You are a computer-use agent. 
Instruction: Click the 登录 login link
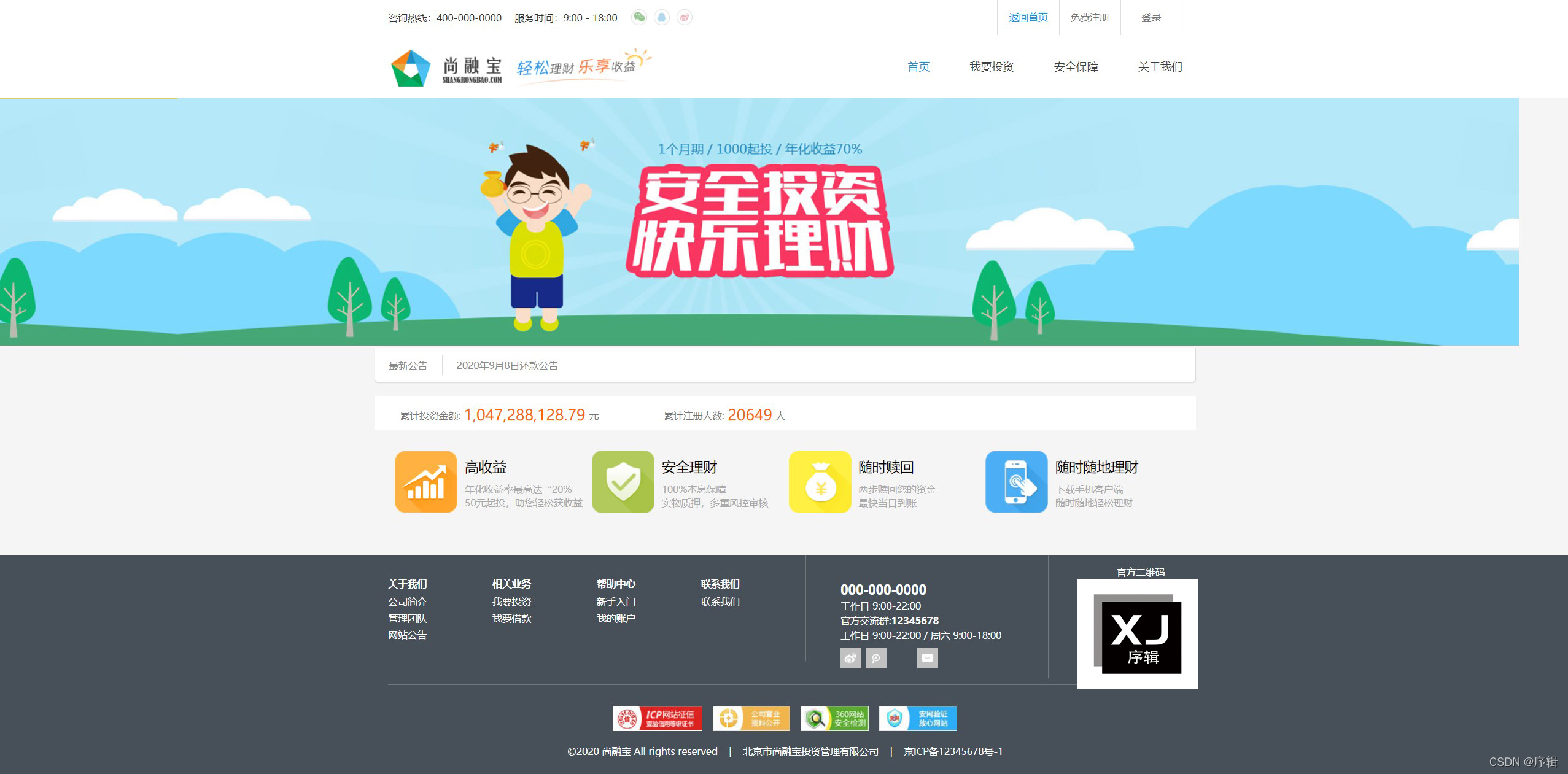(1151, 18)
